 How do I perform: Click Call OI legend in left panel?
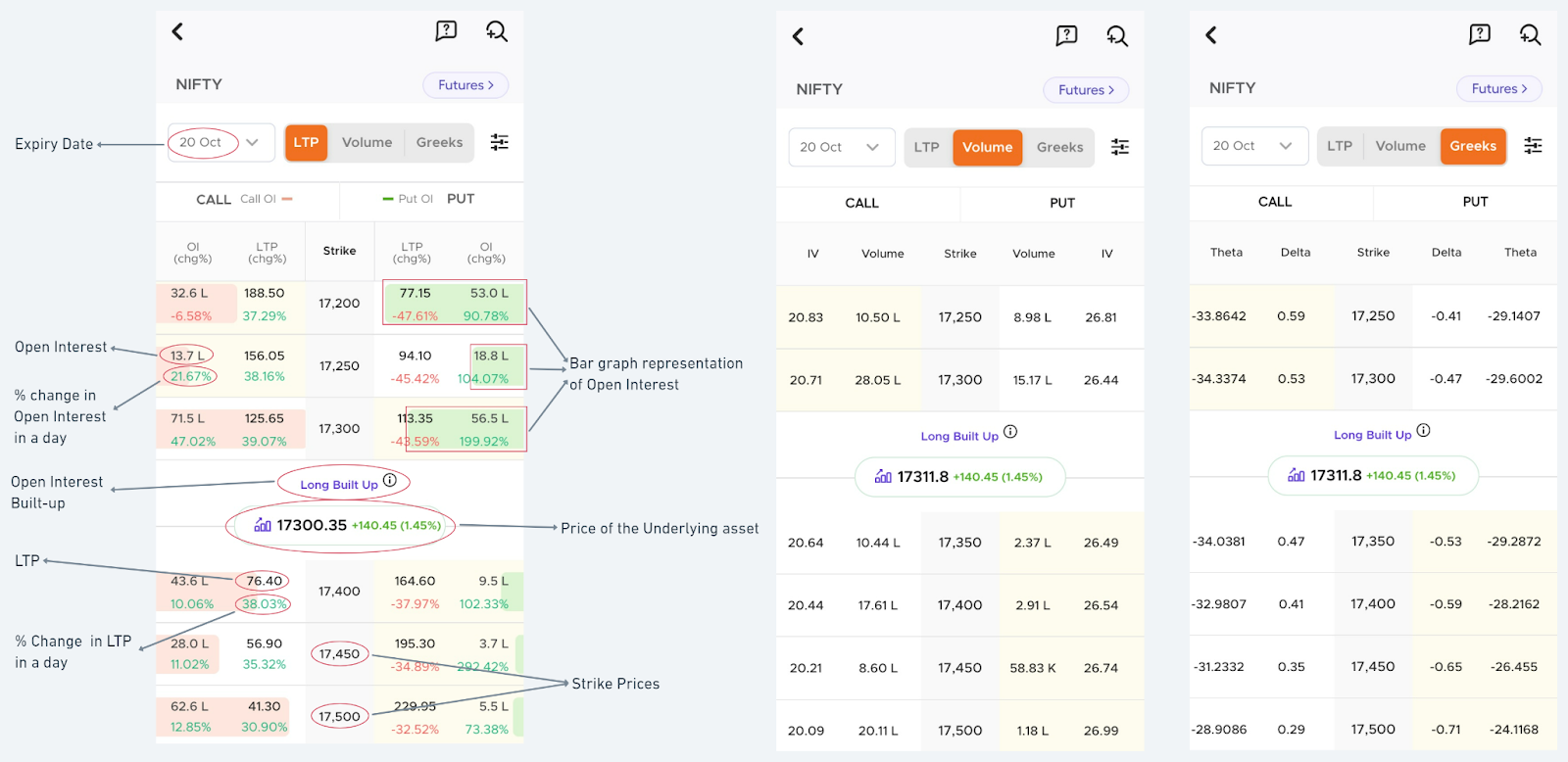267,199
